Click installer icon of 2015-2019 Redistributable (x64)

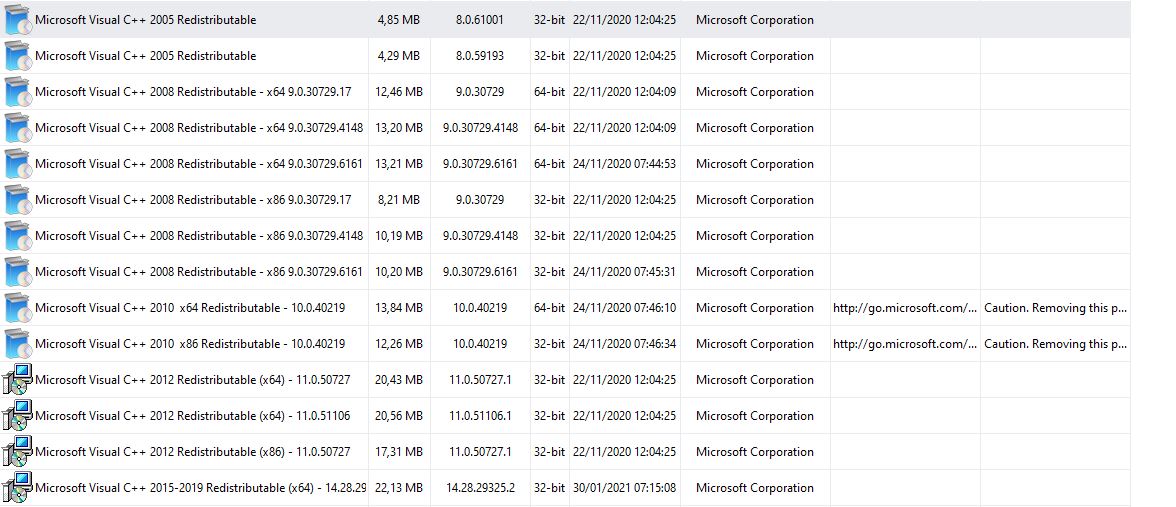click(18, 488)
